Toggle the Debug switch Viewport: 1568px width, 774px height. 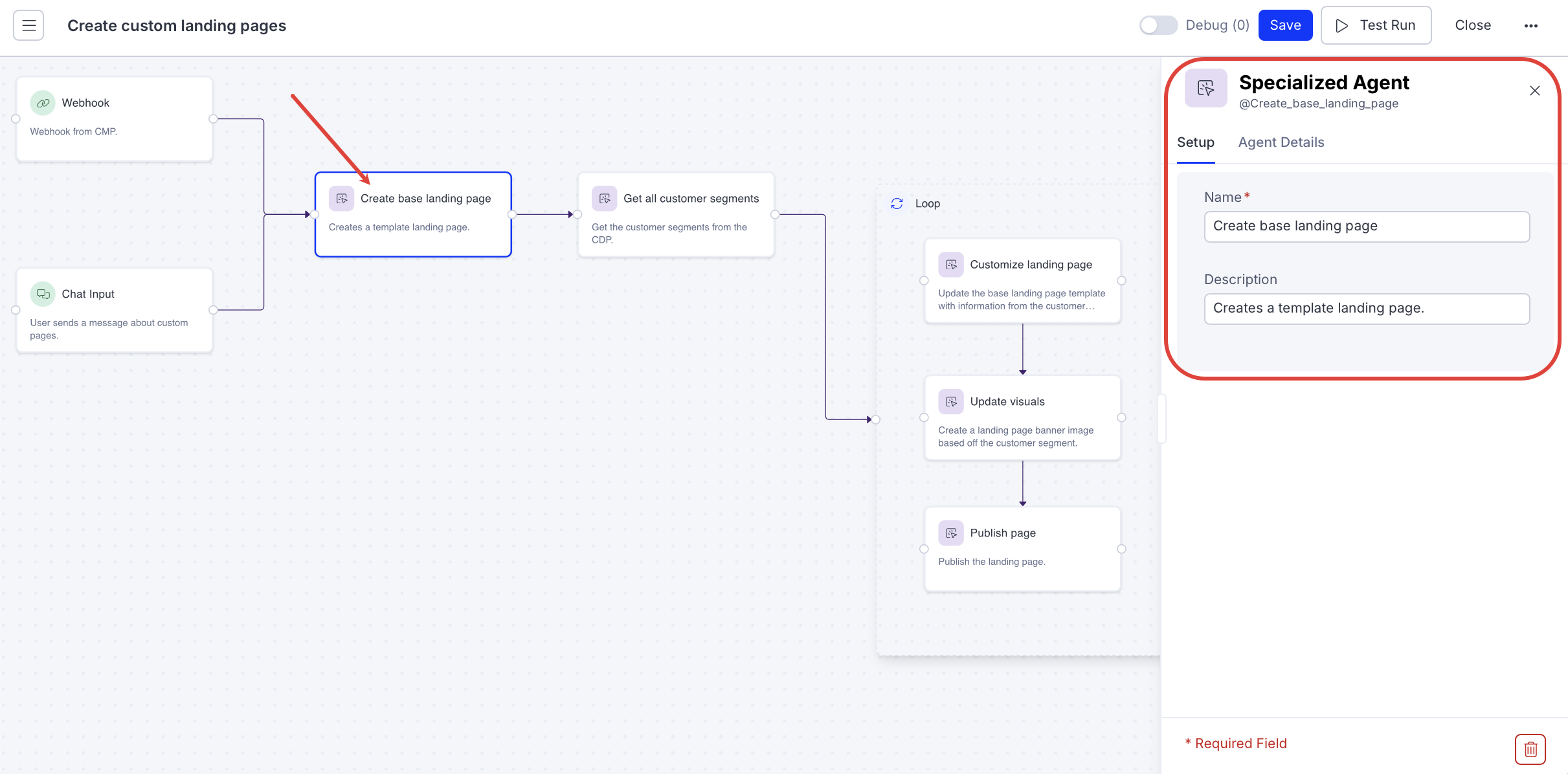1158,25
